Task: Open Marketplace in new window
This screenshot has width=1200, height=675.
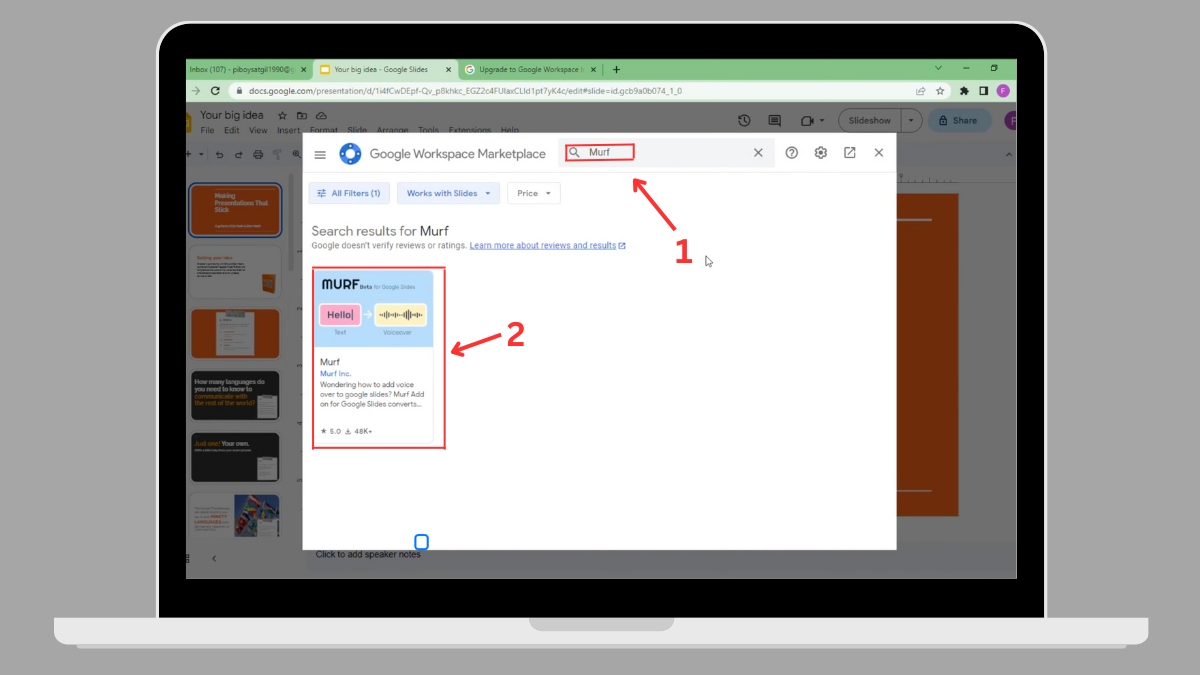Action: [850, 153]
